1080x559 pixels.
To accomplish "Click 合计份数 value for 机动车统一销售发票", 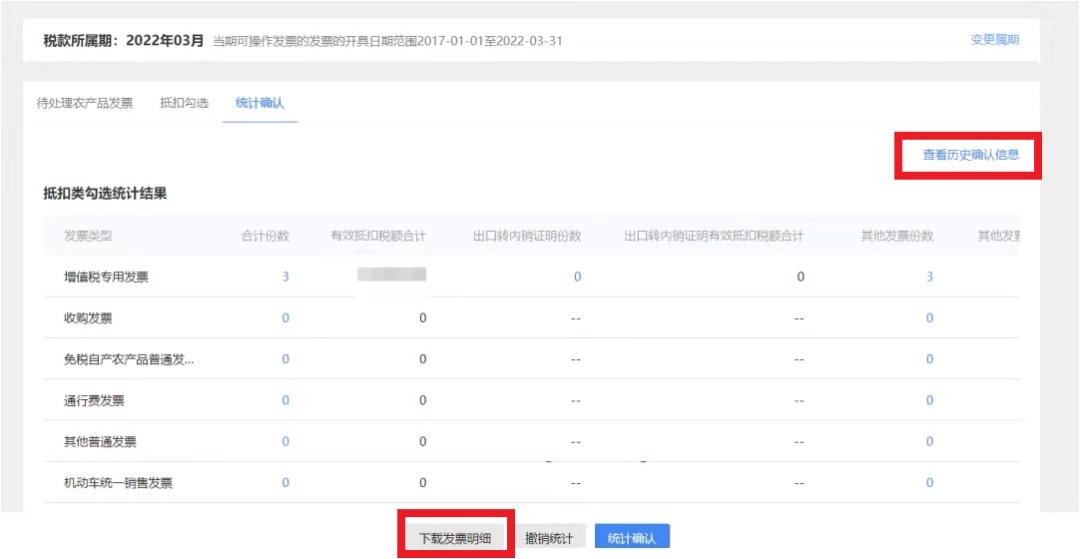I will [285, 482].
